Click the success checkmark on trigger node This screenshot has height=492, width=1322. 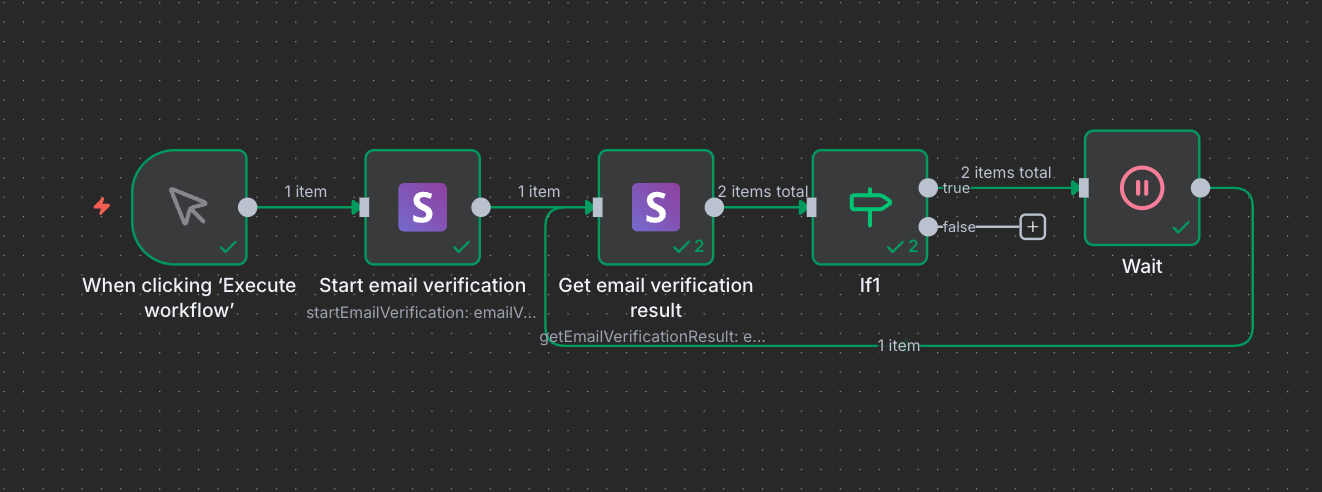(228, 246)
